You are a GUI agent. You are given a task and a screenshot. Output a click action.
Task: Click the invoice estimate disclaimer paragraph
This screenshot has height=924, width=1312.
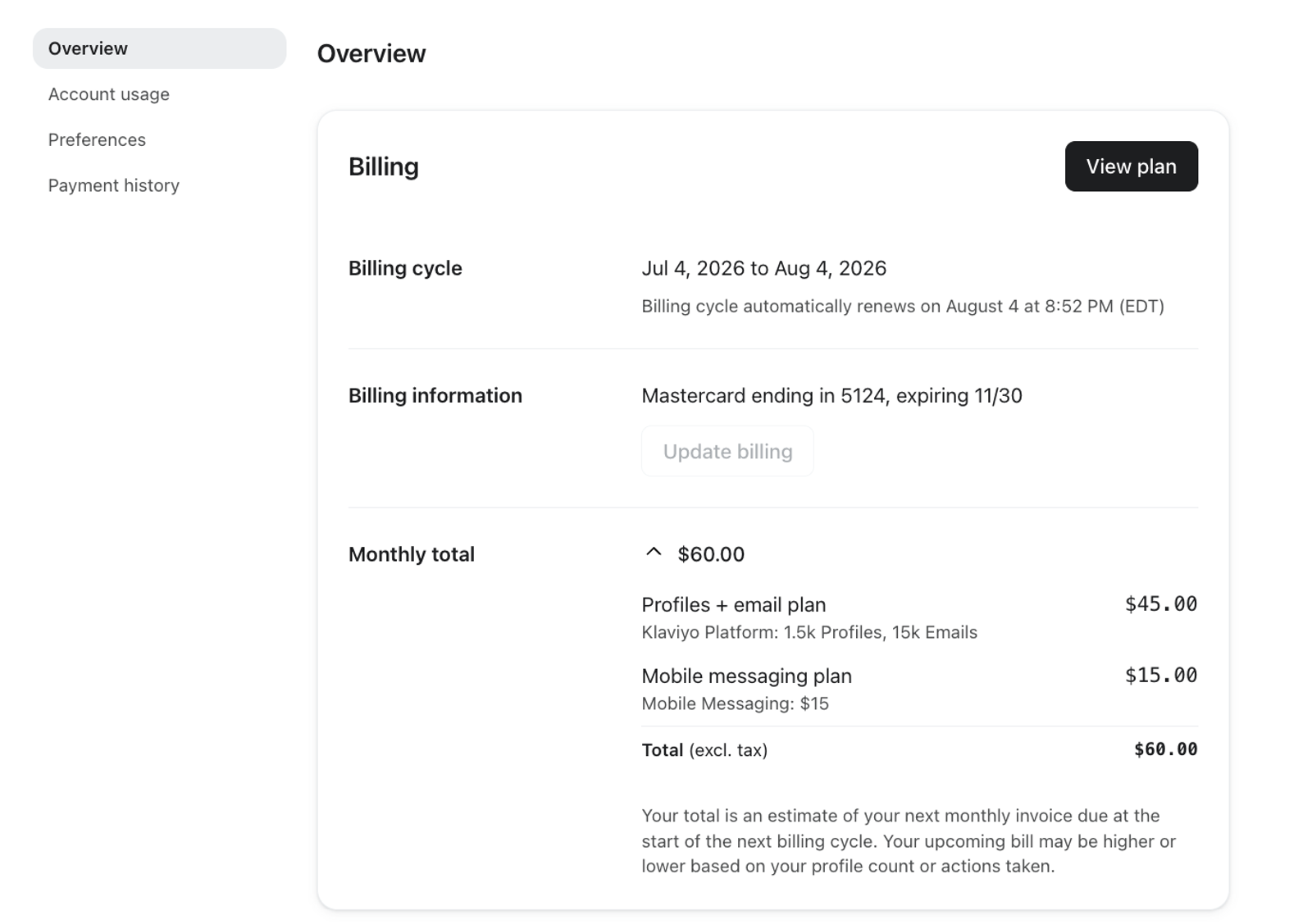tap(909, 841)
